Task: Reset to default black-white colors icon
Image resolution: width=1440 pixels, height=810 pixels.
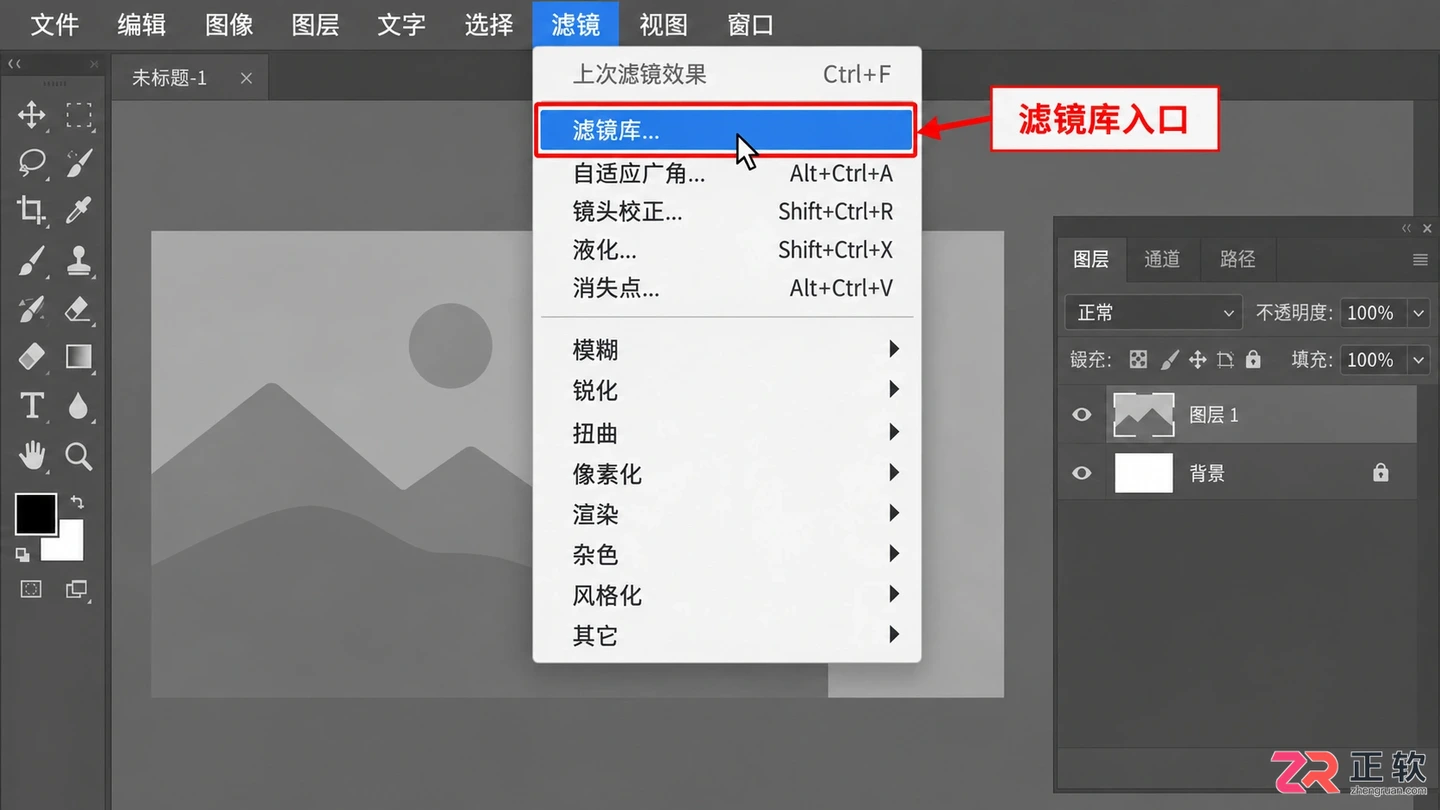Action: [x=23, y=554]
